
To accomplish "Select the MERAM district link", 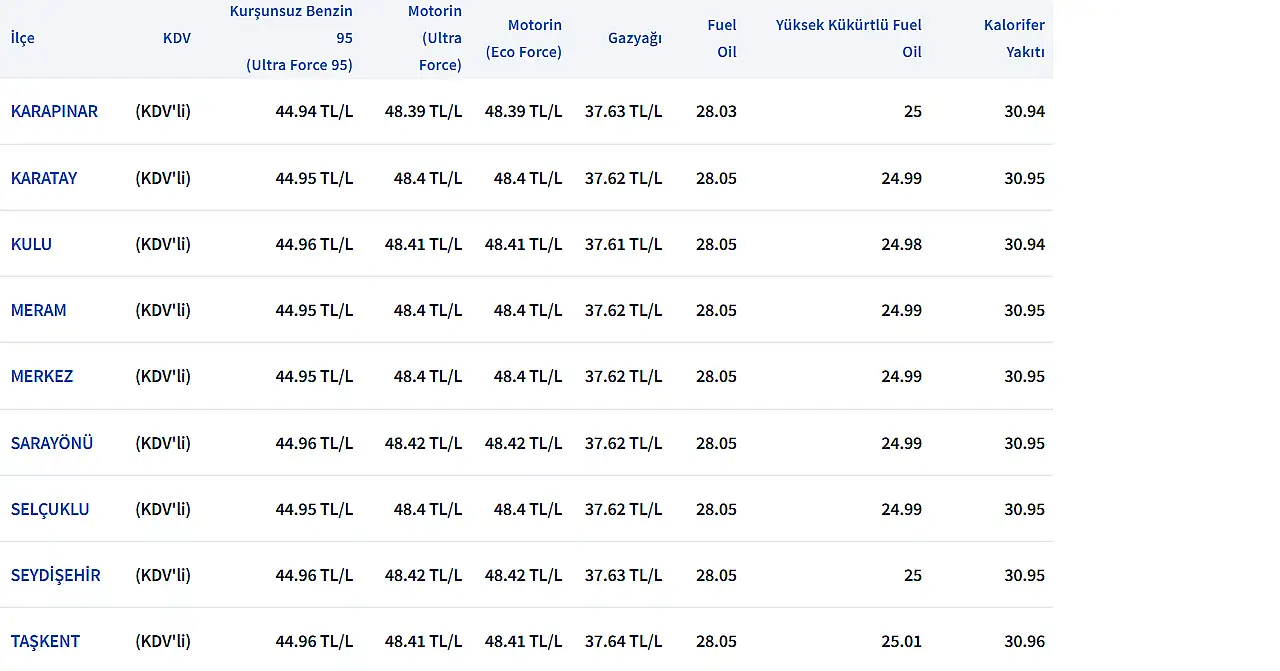I will [x=38, y=310].
